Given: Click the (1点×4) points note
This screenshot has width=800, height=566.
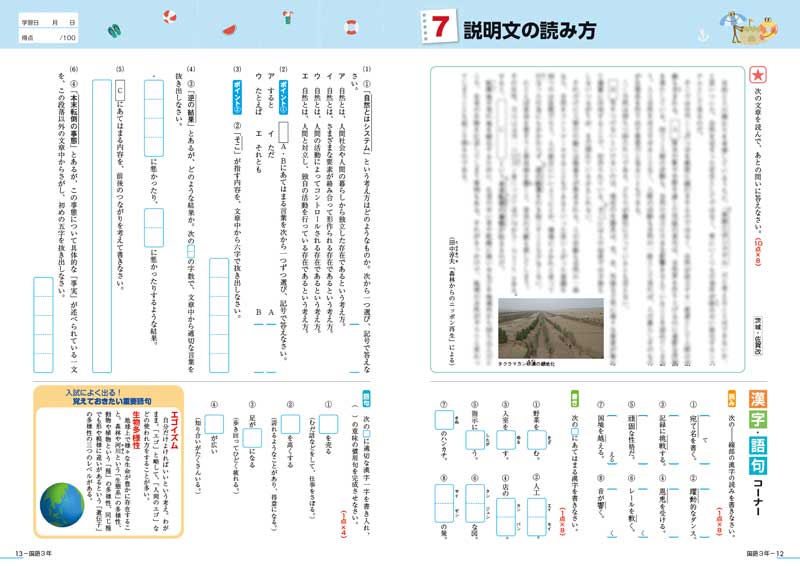Looking at the screenshot, I should (x=343, y=523).
